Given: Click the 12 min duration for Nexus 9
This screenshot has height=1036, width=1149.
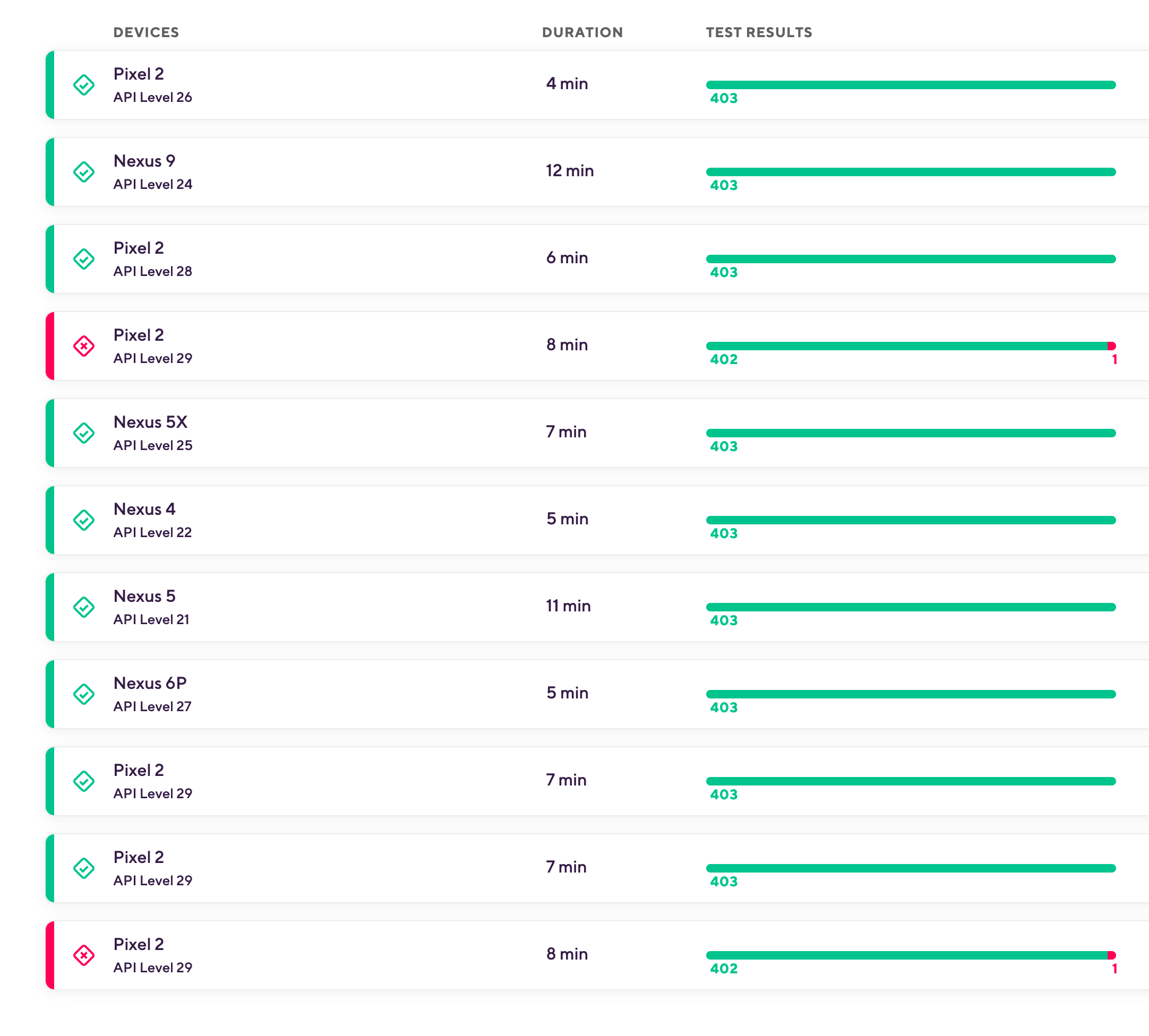Looking at the screenshot, I should (x=569, y=170).
